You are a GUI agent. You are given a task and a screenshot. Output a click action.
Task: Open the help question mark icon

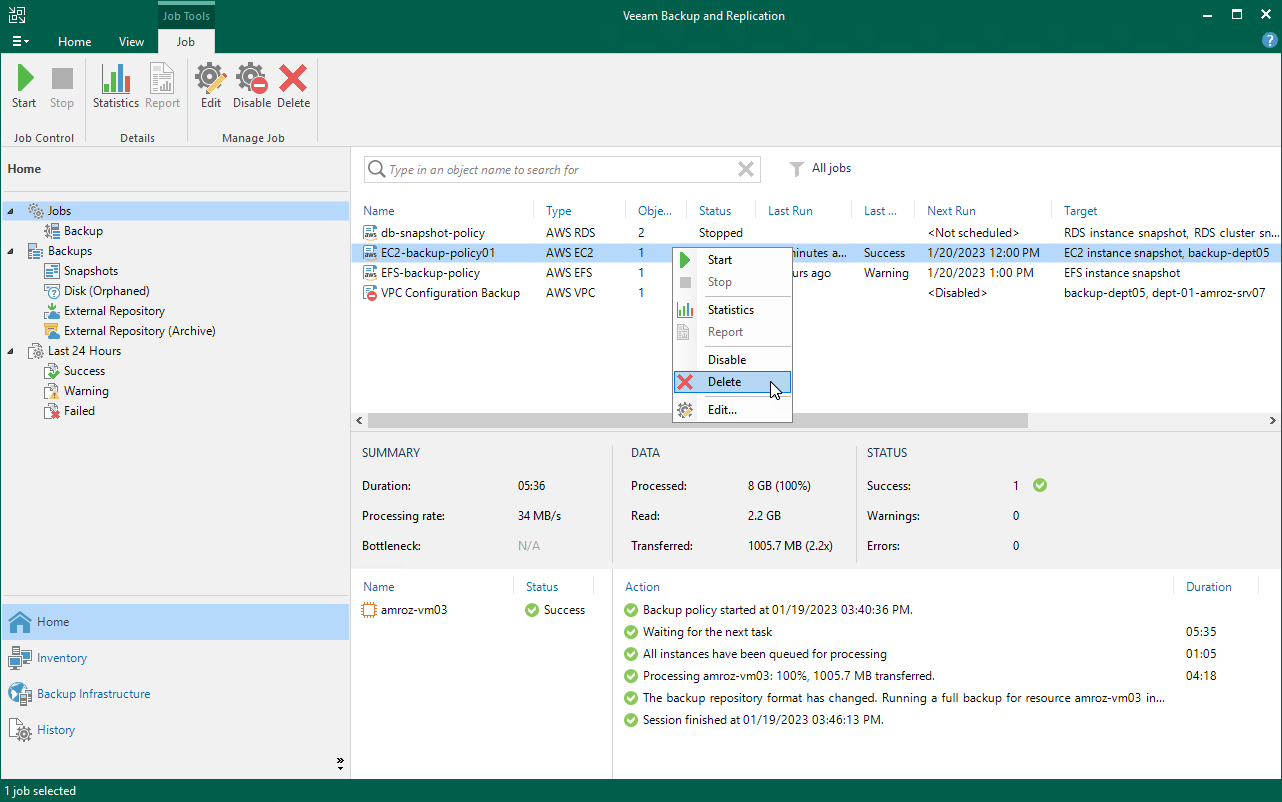(1270, 41)
